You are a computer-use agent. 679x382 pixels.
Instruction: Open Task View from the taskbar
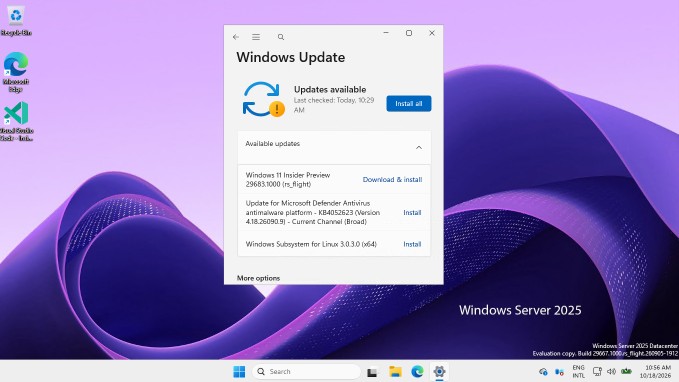coord(372,372)
